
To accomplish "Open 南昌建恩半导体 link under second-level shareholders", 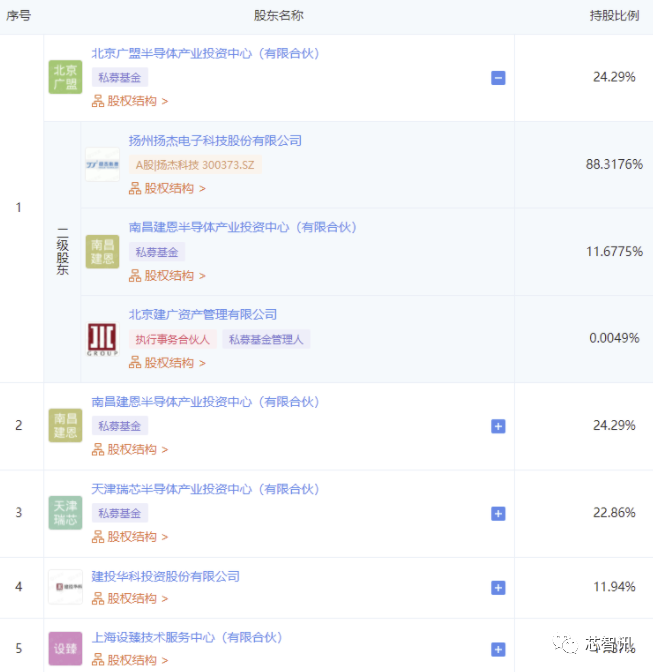I will (x=243, y=227).
